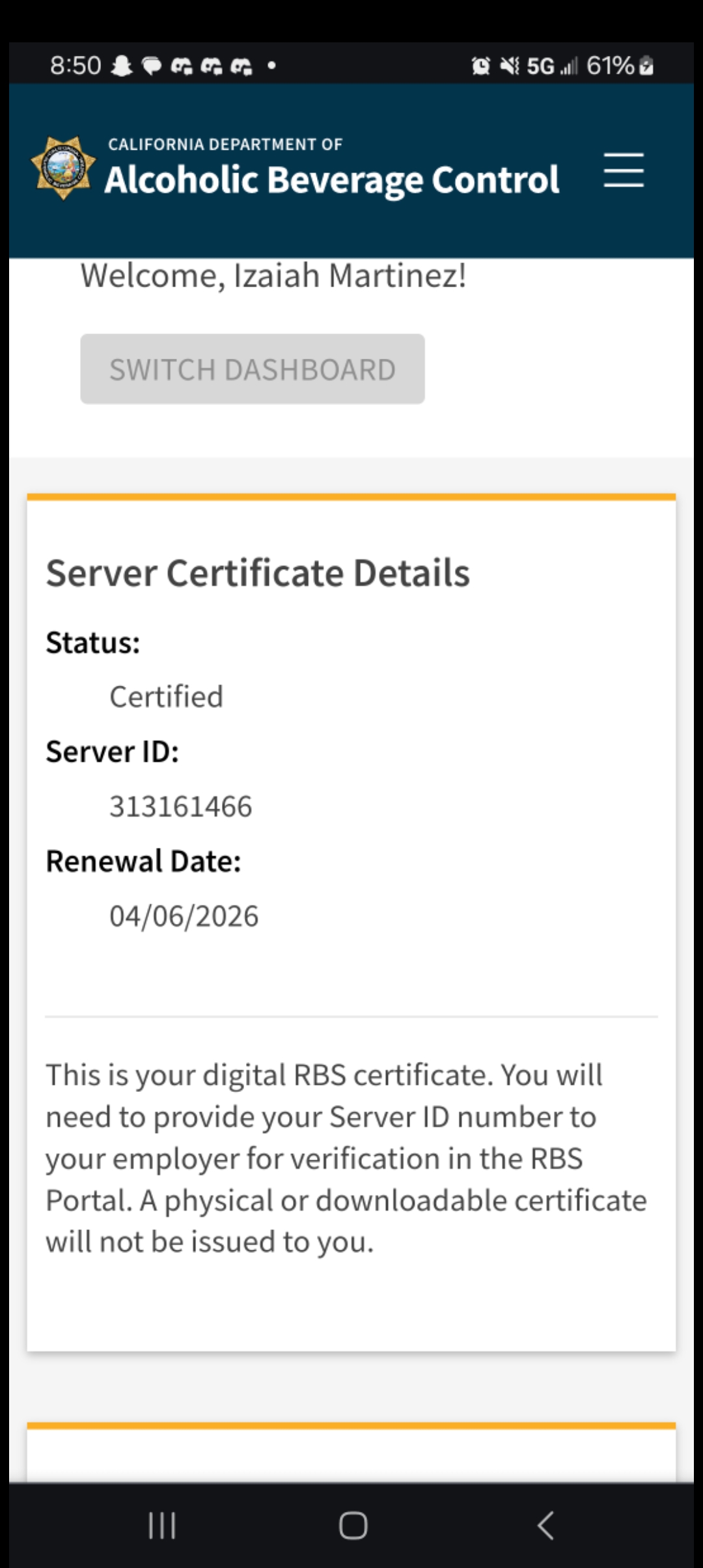The width and height of the screenshot is (703, 1568).
Task: Tap the Certified status value
Action: (x=166, y=697)
